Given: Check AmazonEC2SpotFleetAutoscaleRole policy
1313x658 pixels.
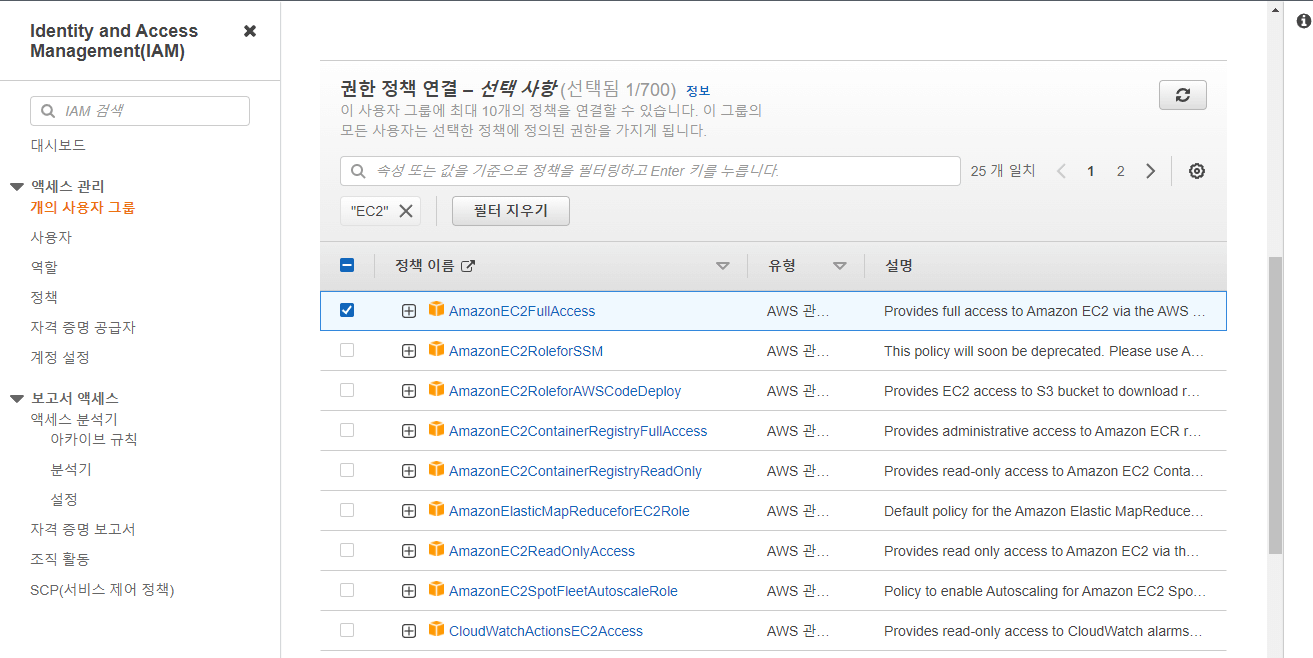Looking at the screenshot, I should pos(347,590).
